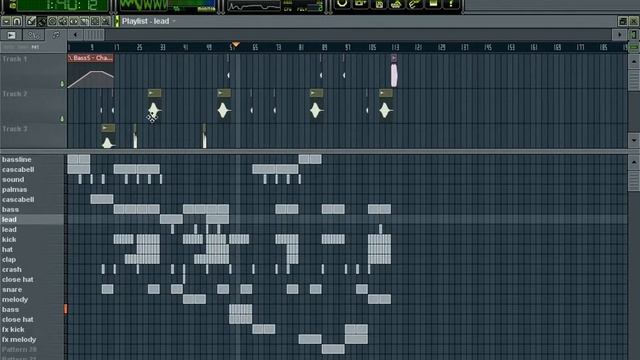
Task: Select the fx melody pattern name
Action: point(19,340)
